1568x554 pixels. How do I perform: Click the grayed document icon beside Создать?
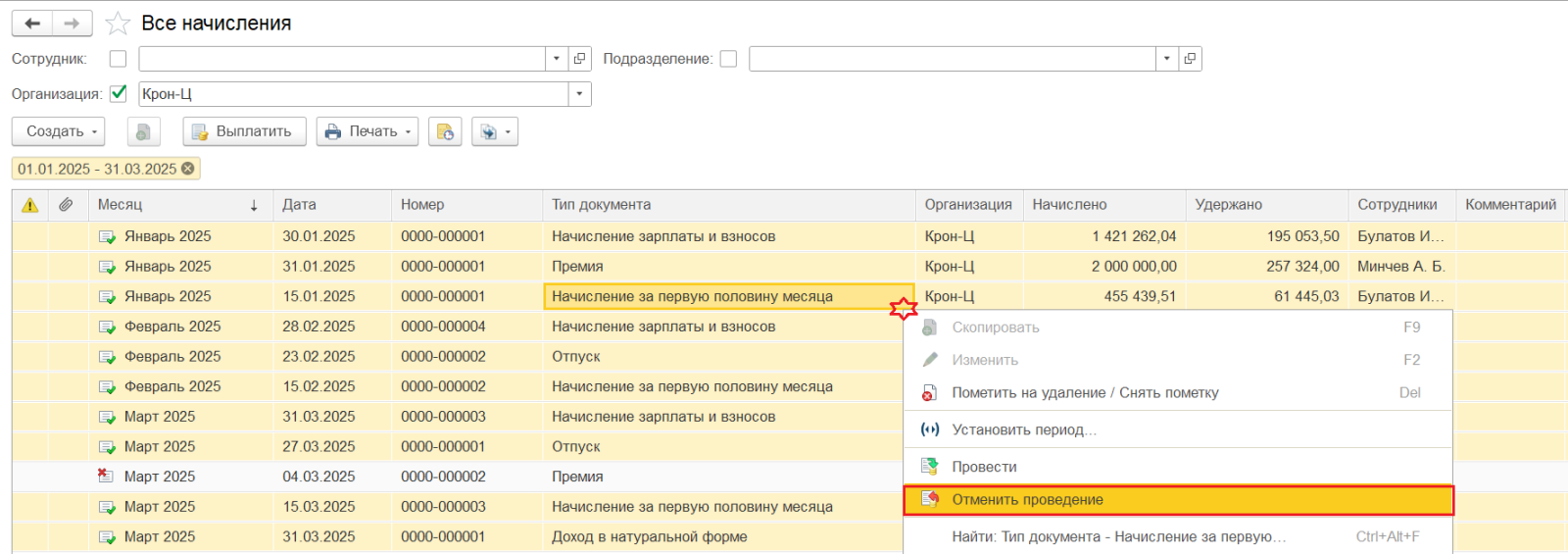coord(143,131)
